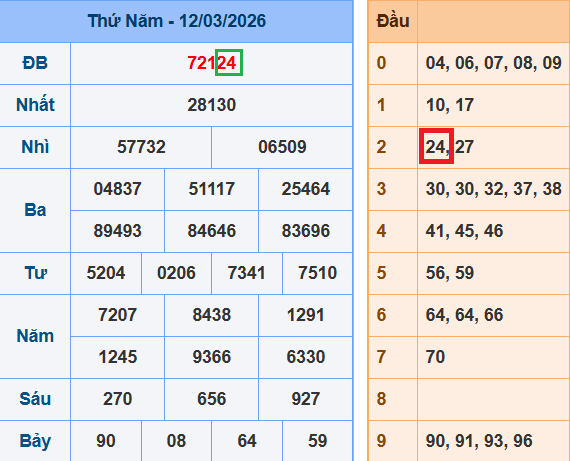Choose the Tư result 5204
Viewport: 570px width, 461px height.
106,273
